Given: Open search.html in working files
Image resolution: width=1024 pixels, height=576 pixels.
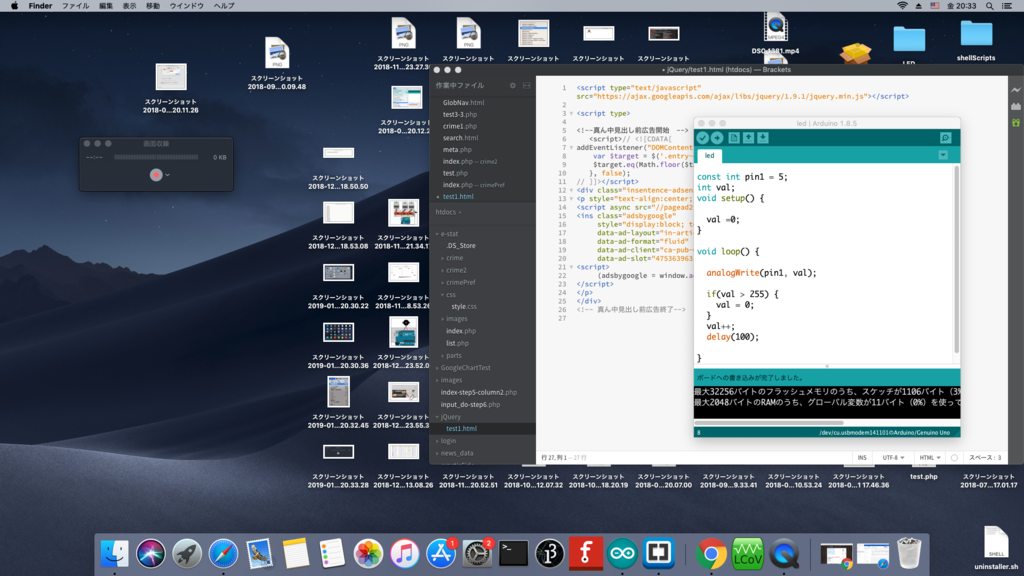Looking at the screenshot, I should click(460, 138).
